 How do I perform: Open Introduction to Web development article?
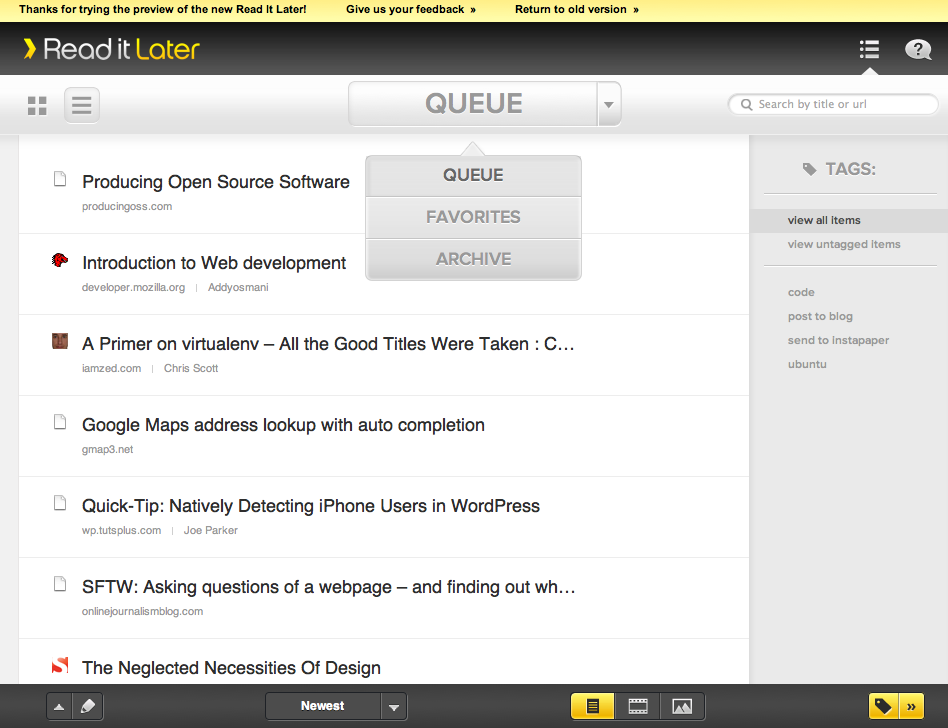(214, 263)
